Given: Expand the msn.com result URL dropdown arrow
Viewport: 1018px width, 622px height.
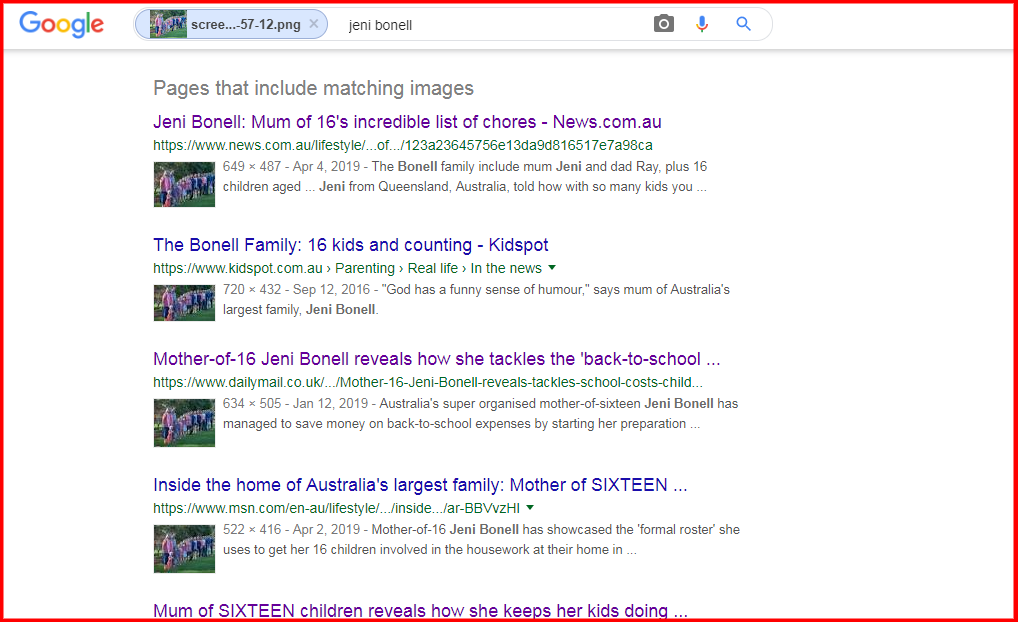Looking at the screenshot, I should click(530, 507).
